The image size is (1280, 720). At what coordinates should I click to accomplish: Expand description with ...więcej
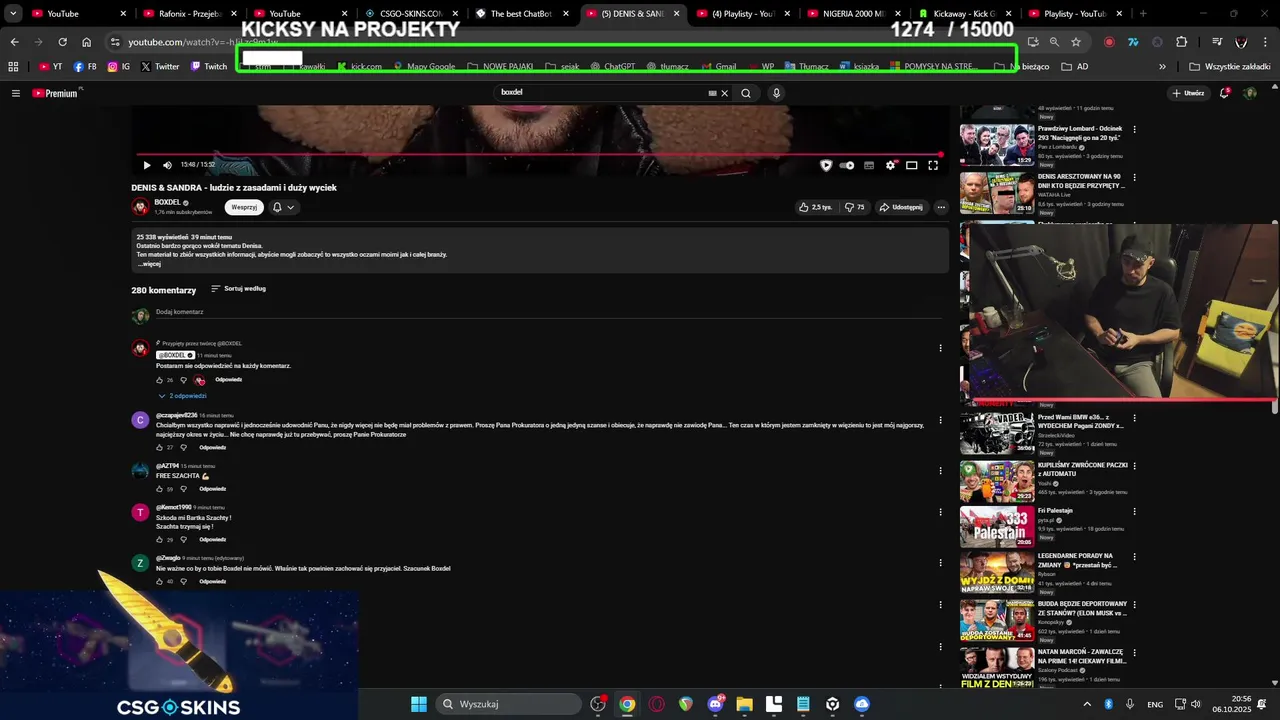149,264
